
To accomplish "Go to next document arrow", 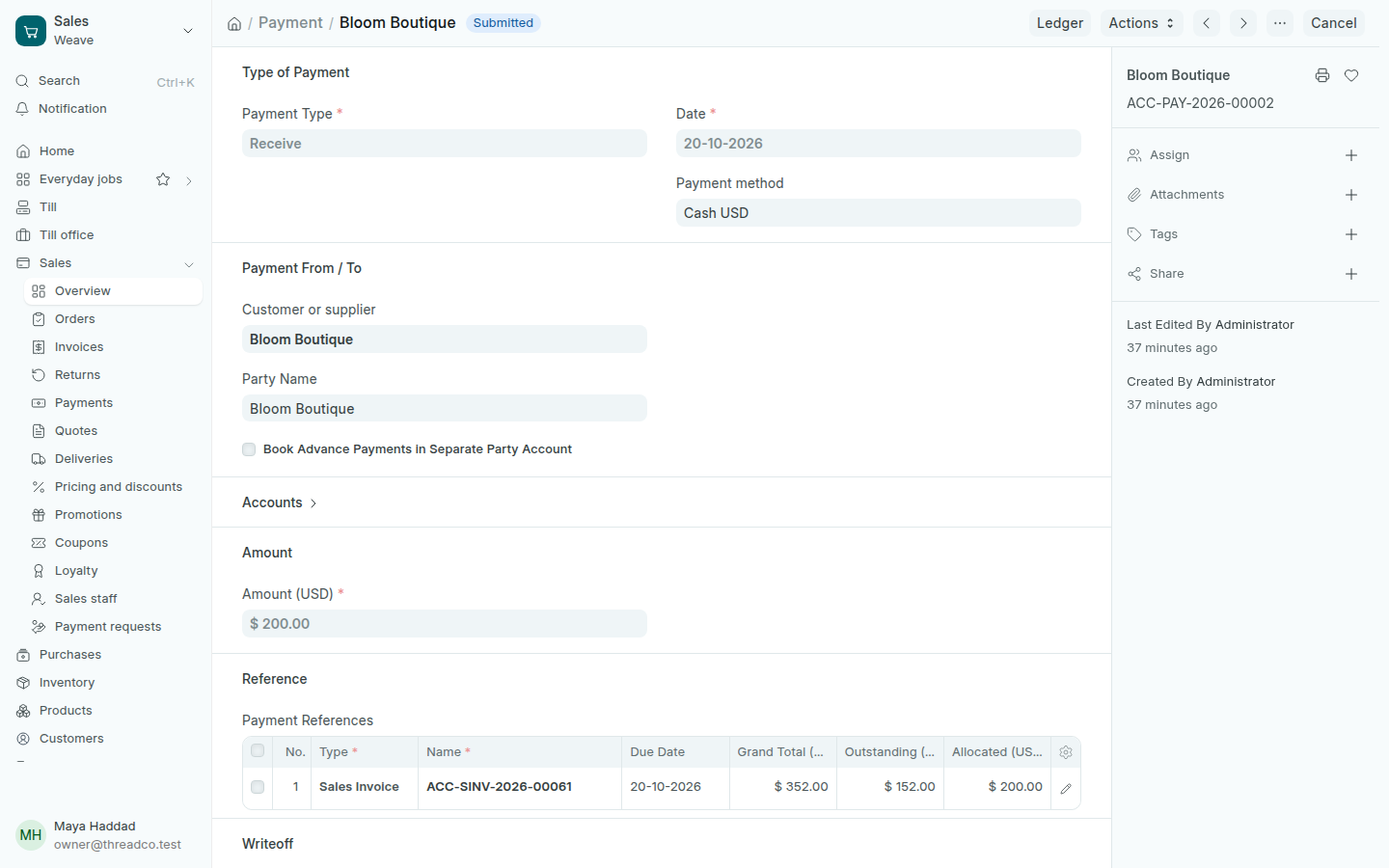I will 1243,23.
